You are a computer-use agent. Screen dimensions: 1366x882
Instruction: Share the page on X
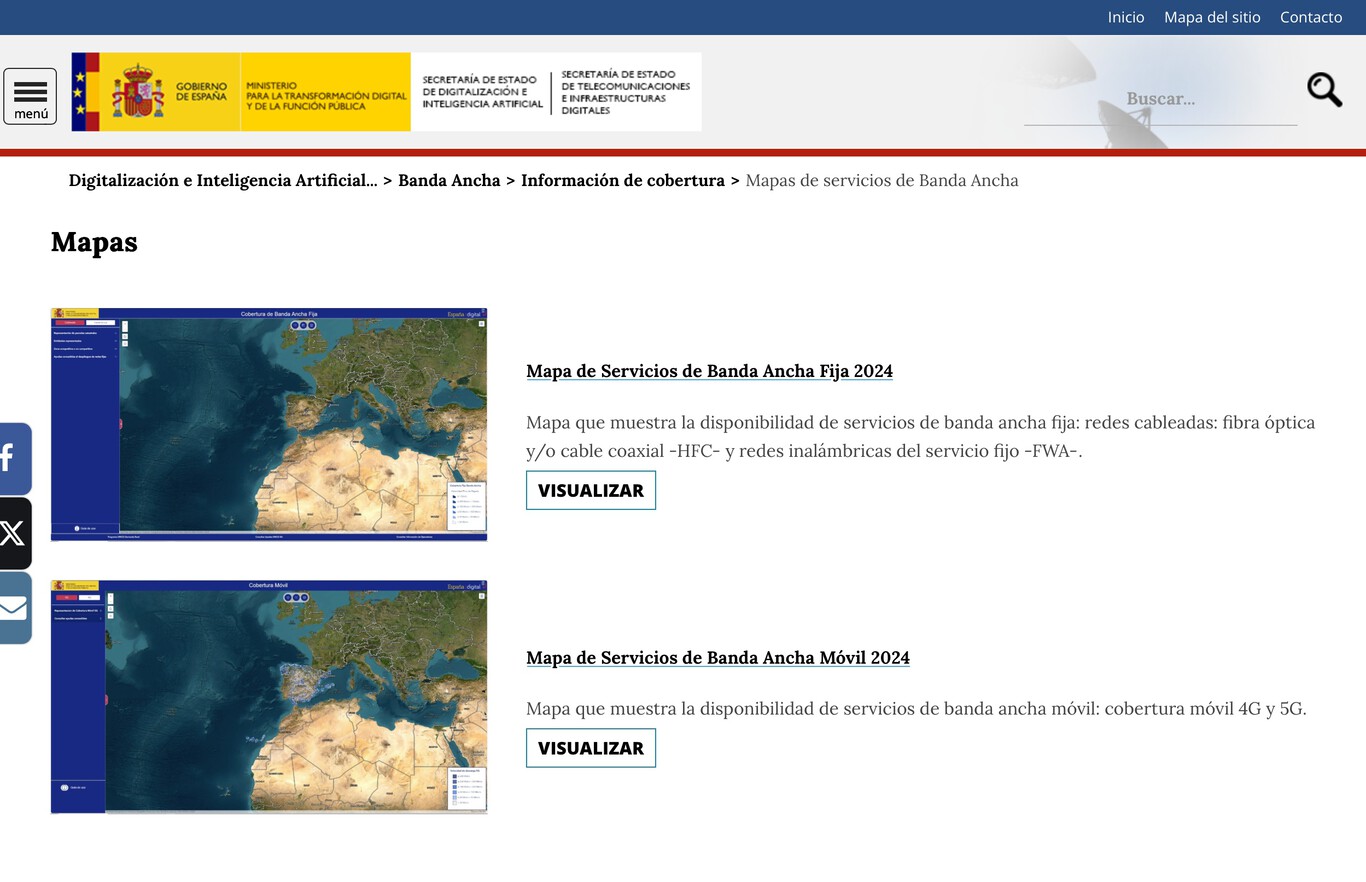tap(14, 534)
